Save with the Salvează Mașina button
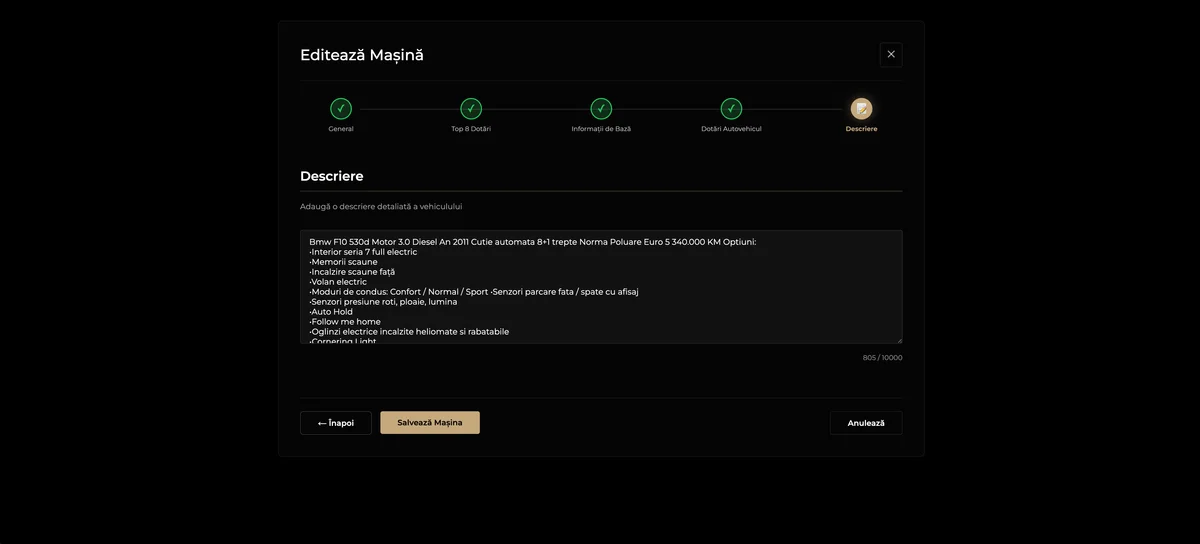The height and width of the screenshot is (544, 1200). (430, 423)
